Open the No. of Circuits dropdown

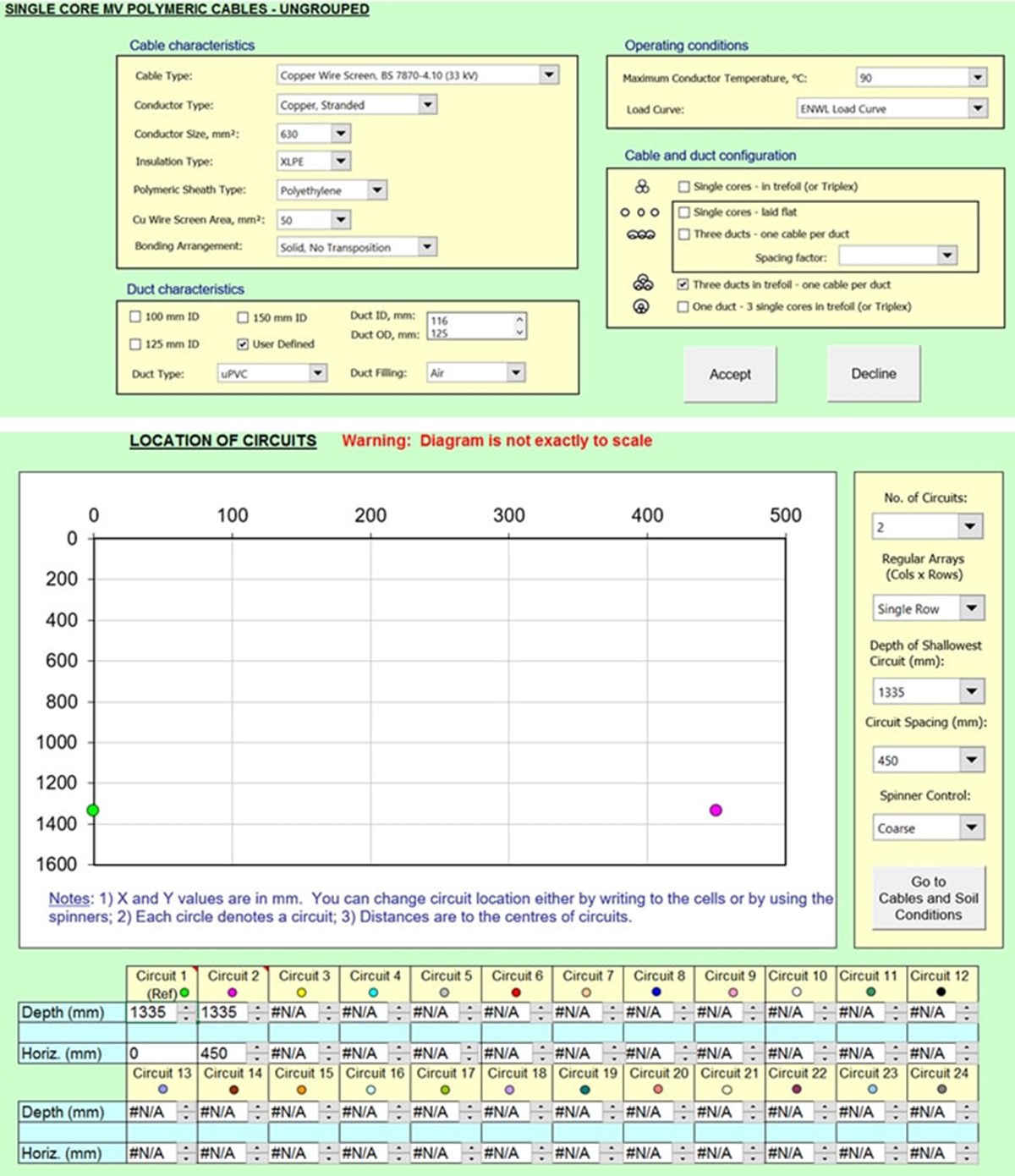(969, 526)
